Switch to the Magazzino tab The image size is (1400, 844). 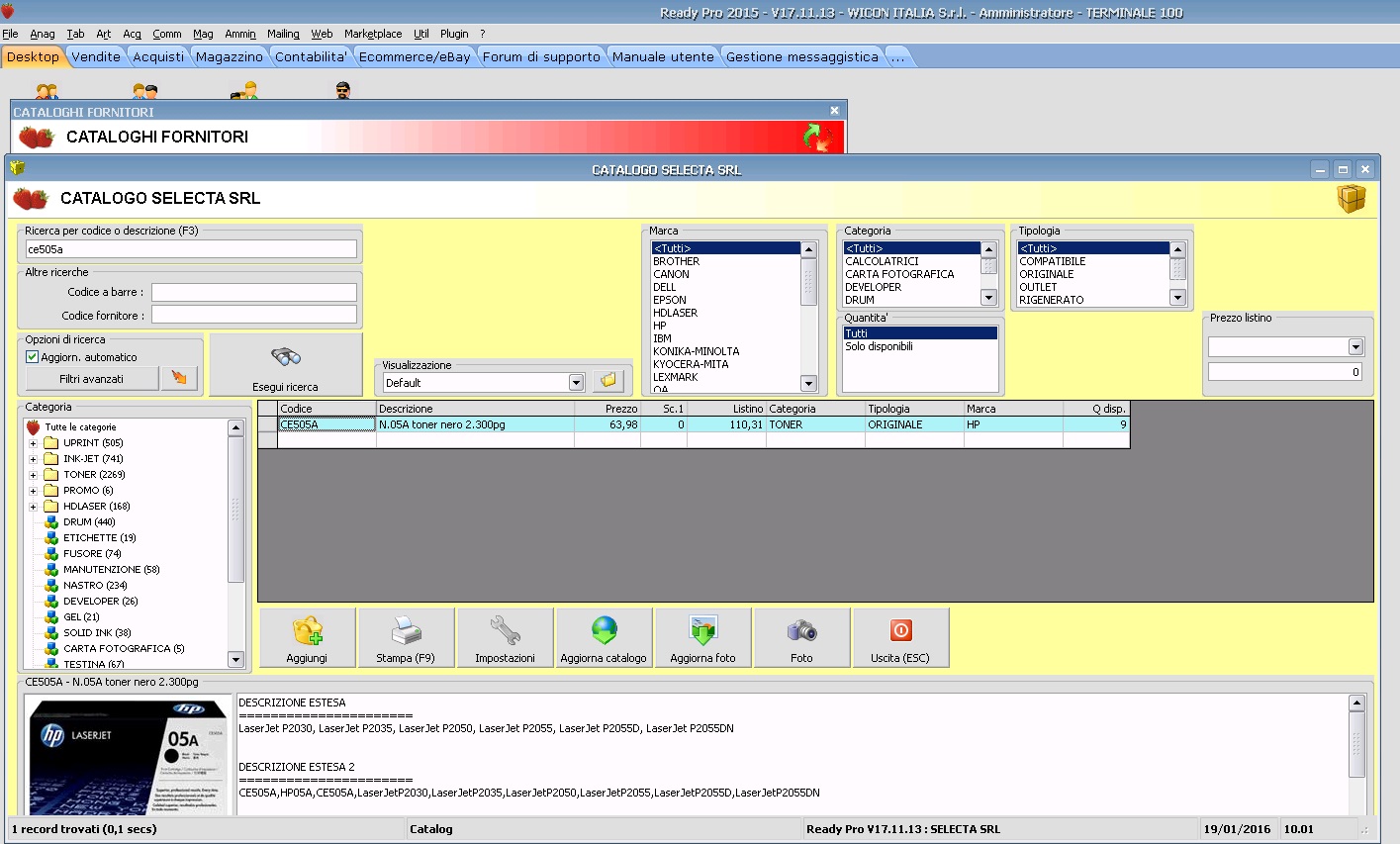point(230,56)
